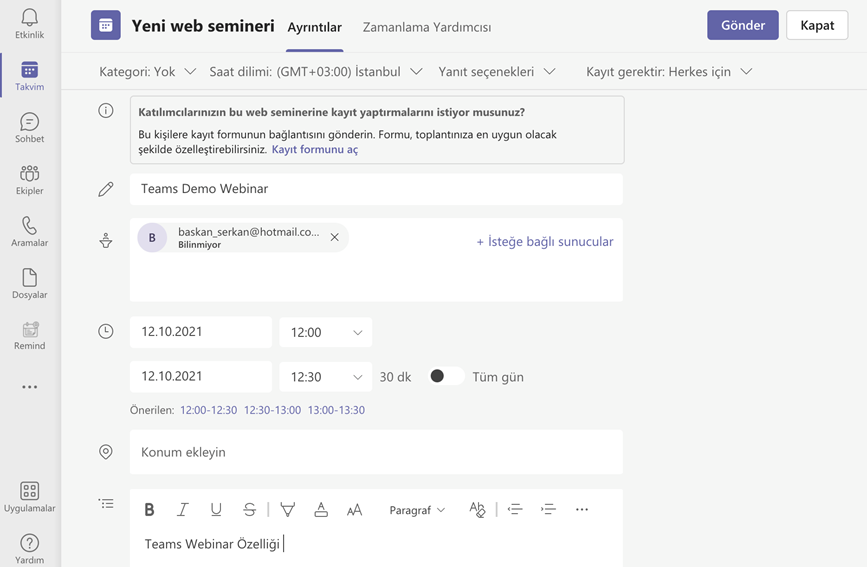This screenshot has height=567, width=867.
Task: Apply italic formatting in description editor
Action: tap(182, 509)
